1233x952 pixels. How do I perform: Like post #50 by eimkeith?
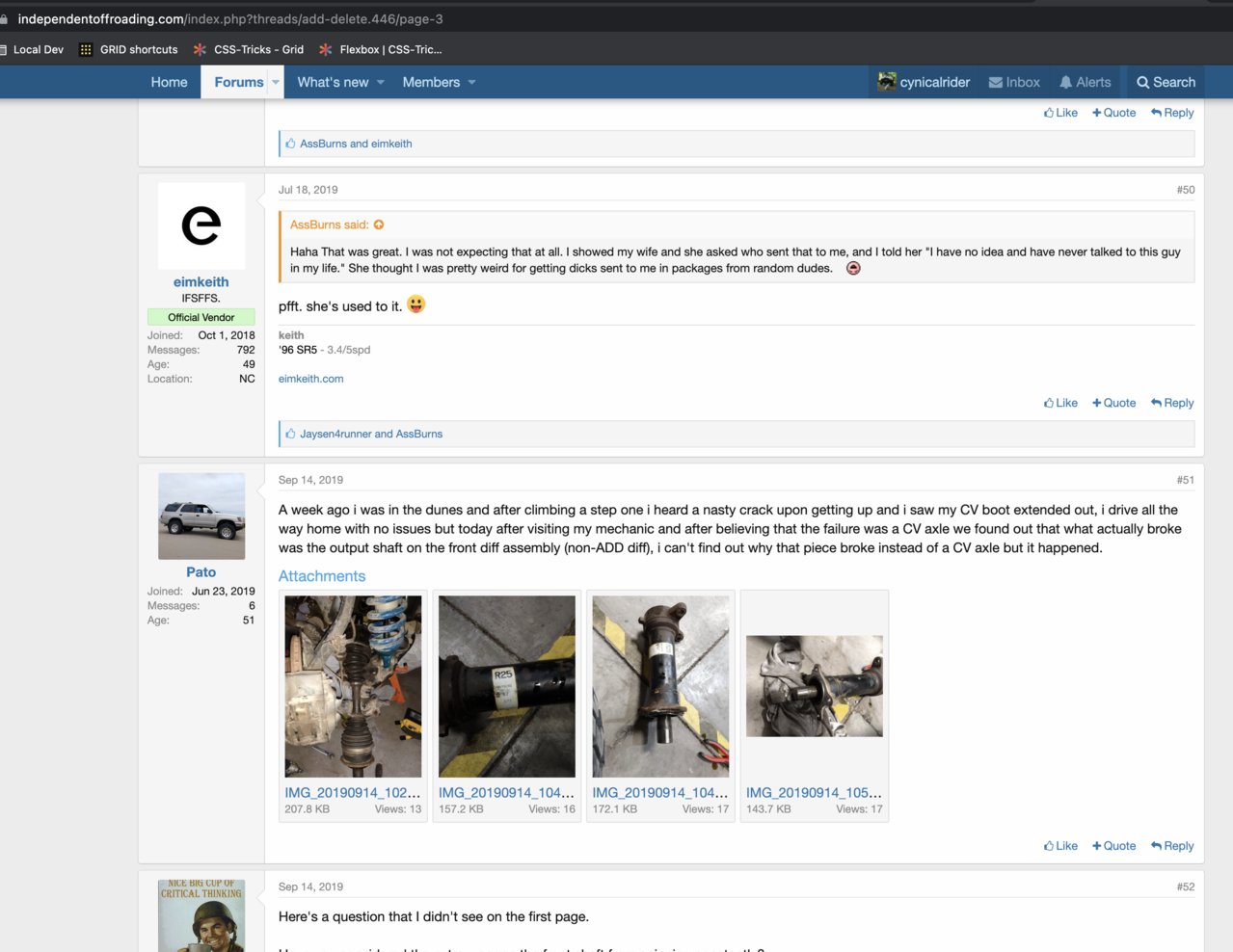1060,403
